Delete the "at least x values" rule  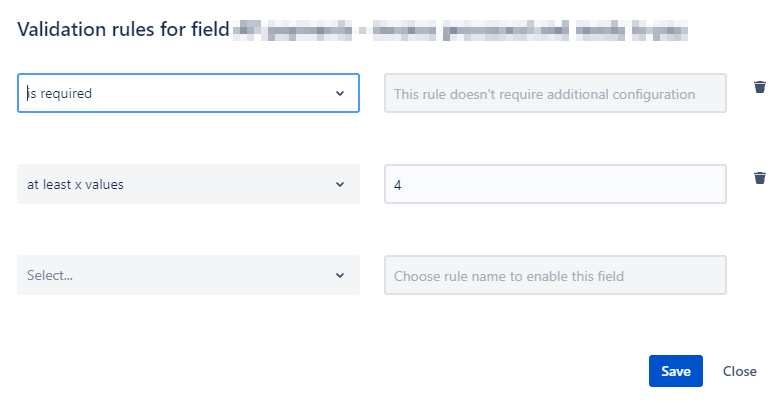pos(760,178)
